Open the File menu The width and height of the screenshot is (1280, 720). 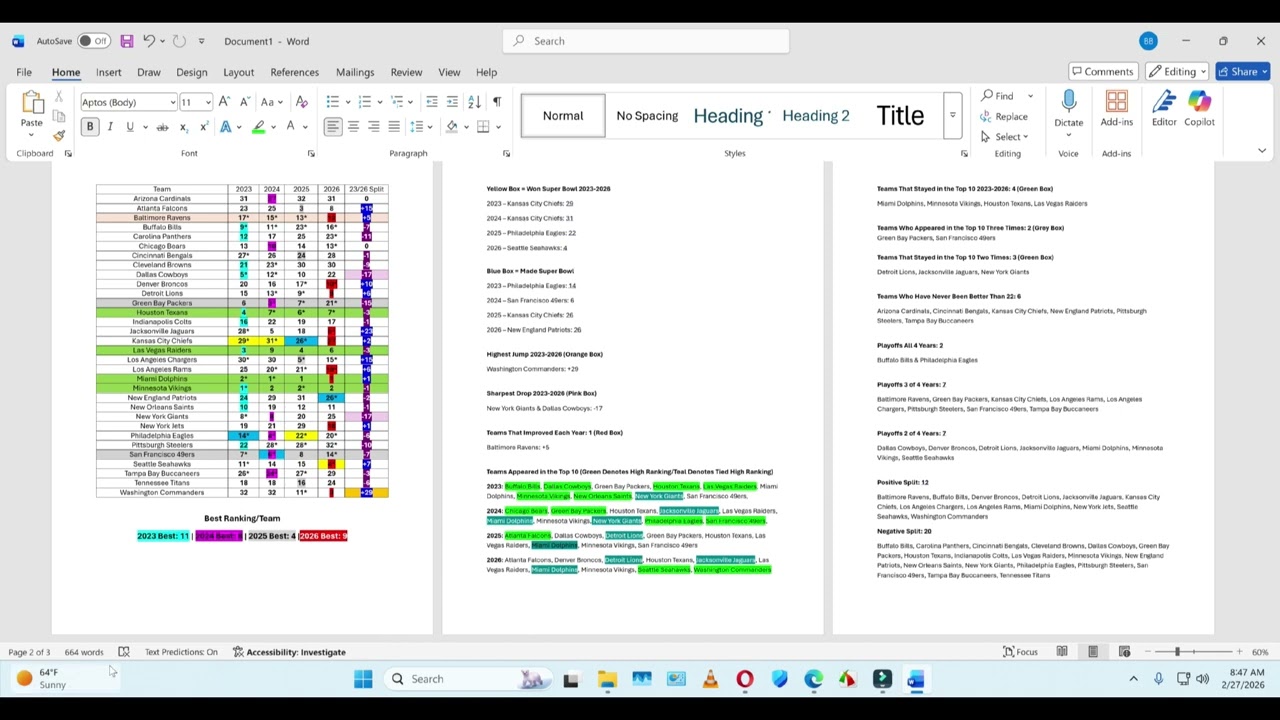[x=24, y=72]
